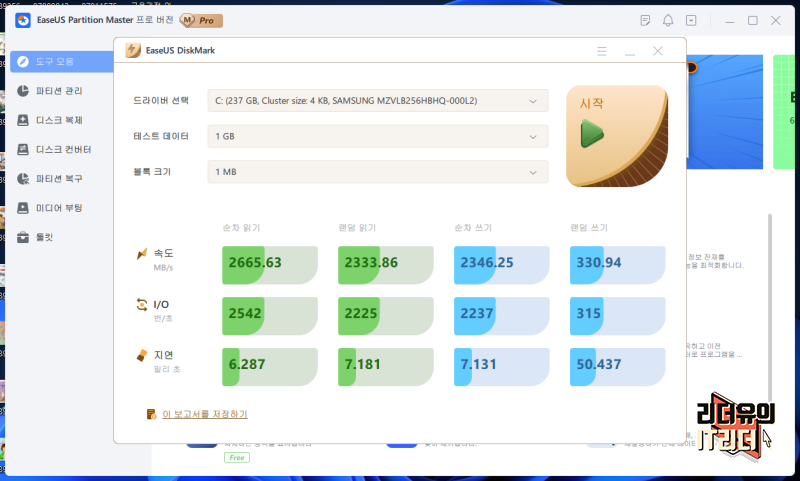Click the sequential write speed 2346.25 bar
Screen dimensions: 800x481
point(502,265)
